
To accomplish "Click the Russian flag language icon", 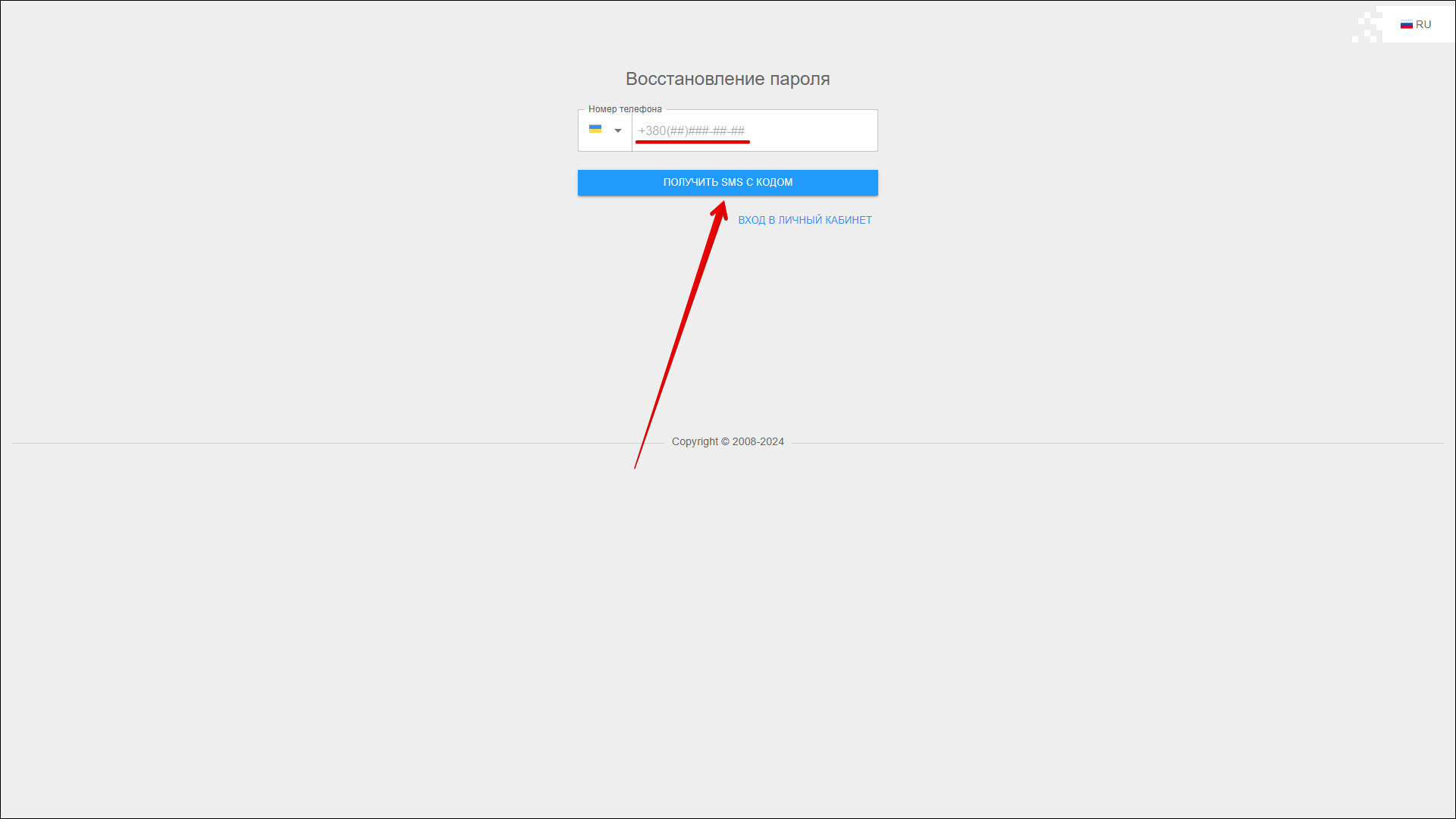I will pyautogui.click(x=1406, y=25).
